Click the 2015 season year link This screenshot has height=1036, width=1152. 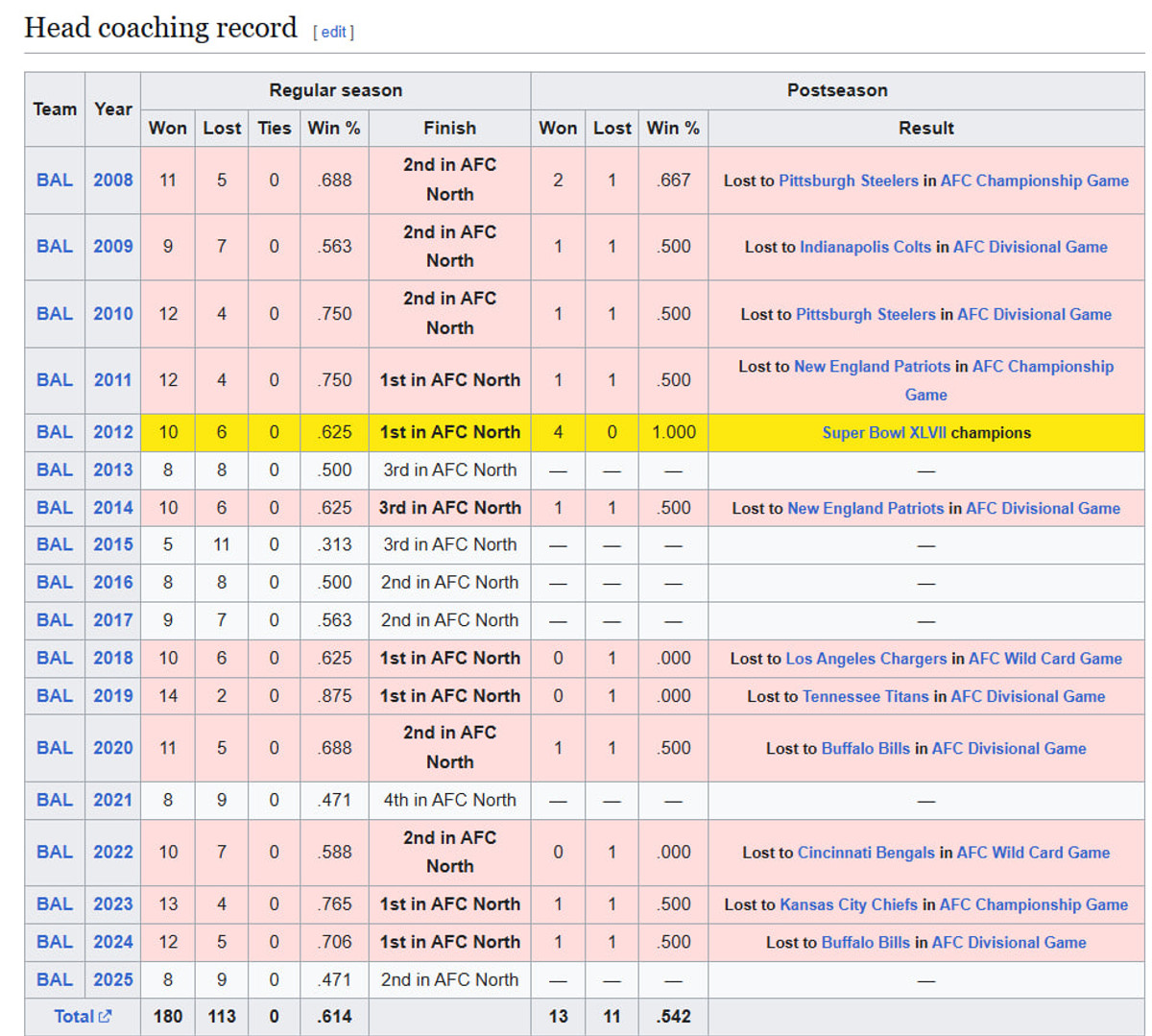112,544
